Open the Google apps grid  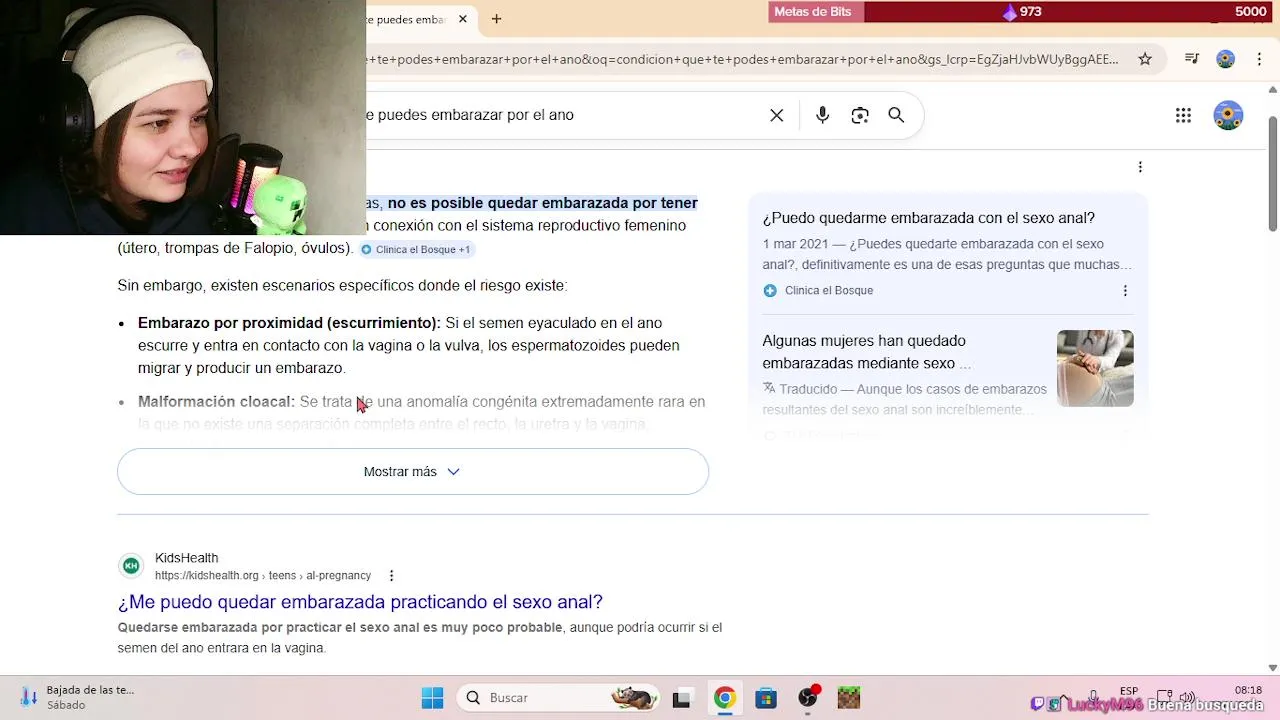[x=1183, y=115]
